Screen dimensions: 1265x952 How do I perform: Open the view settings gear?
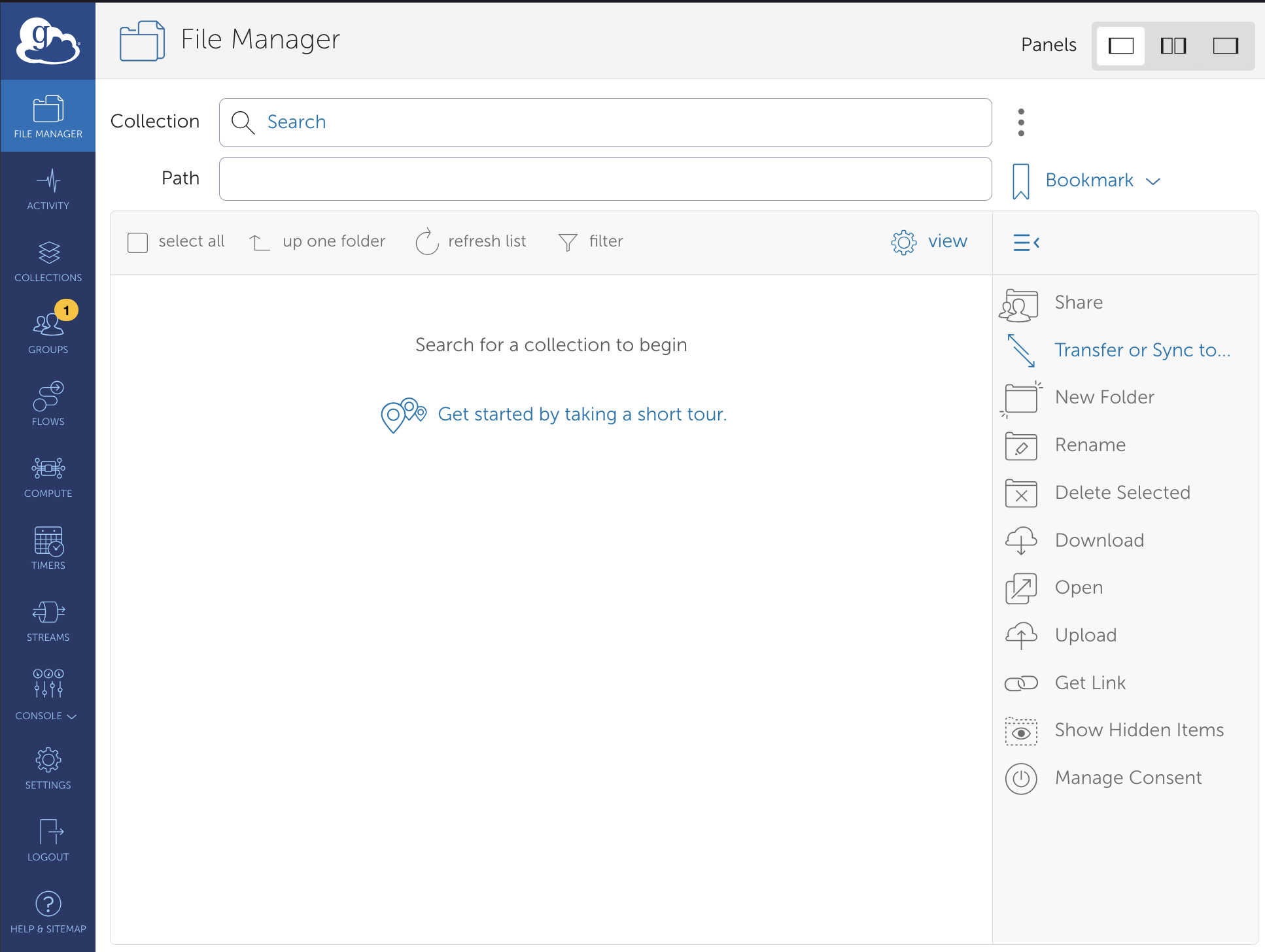(x=903, y=242)
